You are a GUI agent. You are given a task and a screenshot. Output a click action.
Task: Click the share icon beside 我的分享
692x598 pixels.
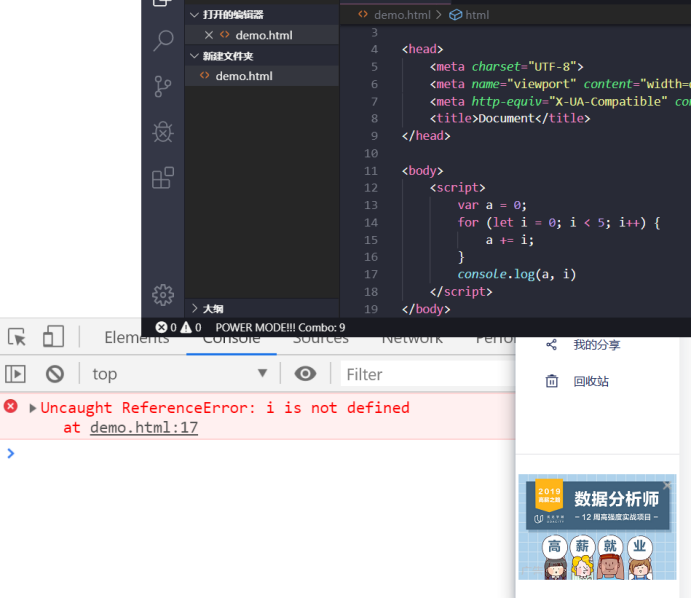coord(552,345)
